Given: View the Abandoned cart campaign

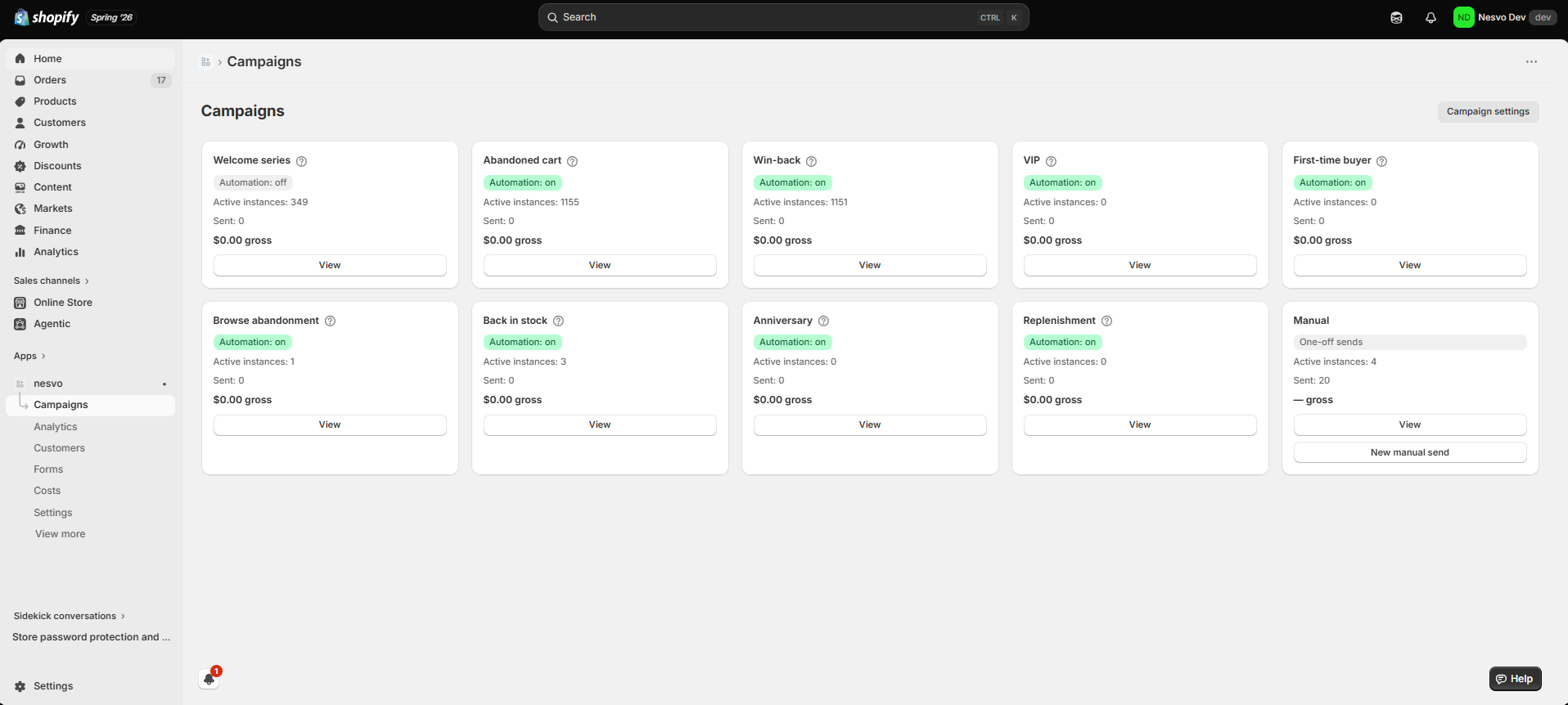Looking at the screenshot, I should pos(600,265).
